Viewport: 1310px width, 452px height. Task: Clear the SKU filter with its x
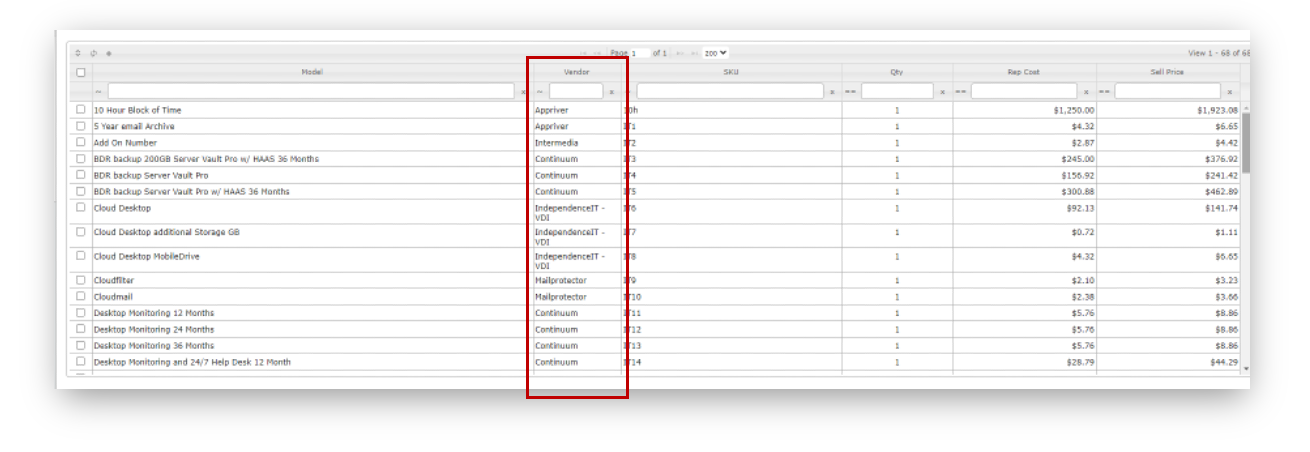(832, 92)
